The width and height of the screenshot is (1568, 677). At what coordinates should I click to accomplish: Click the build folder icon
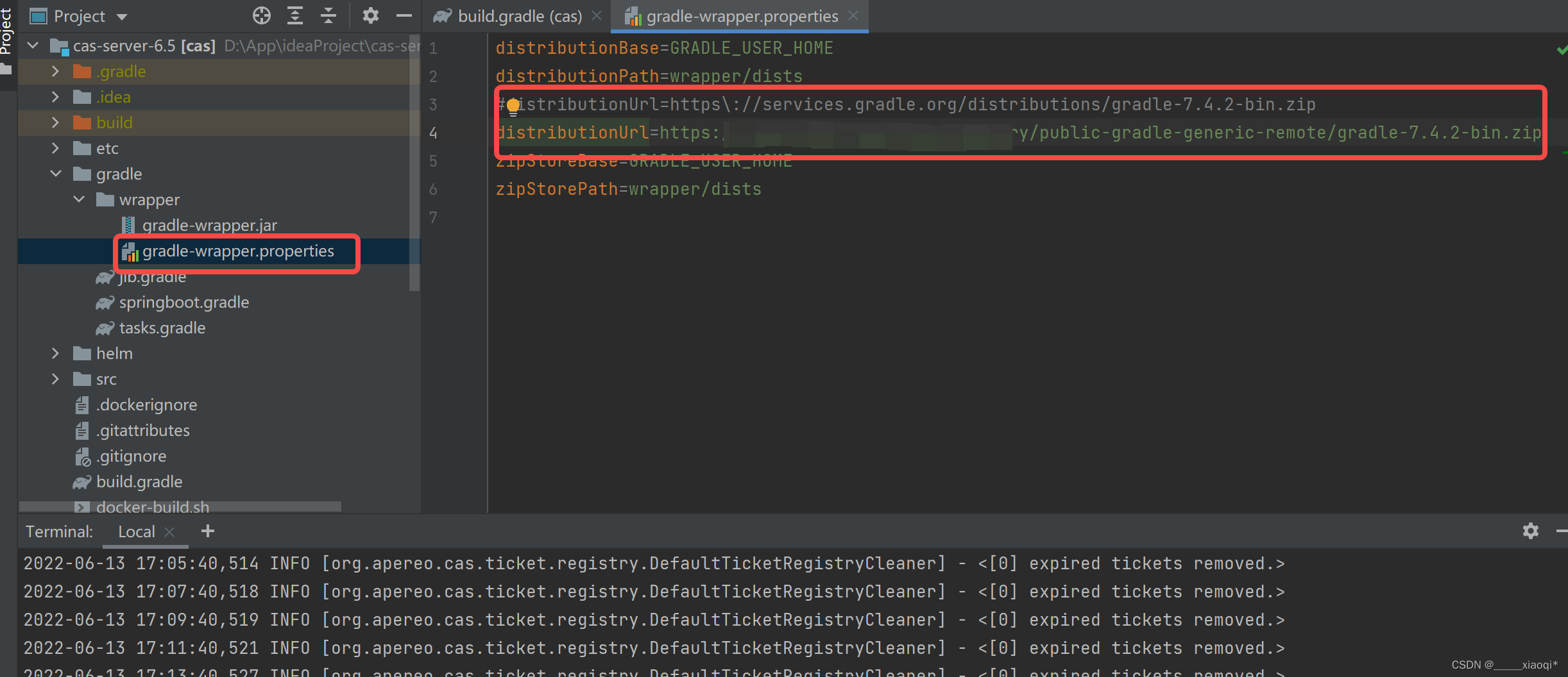pos(82,122)
